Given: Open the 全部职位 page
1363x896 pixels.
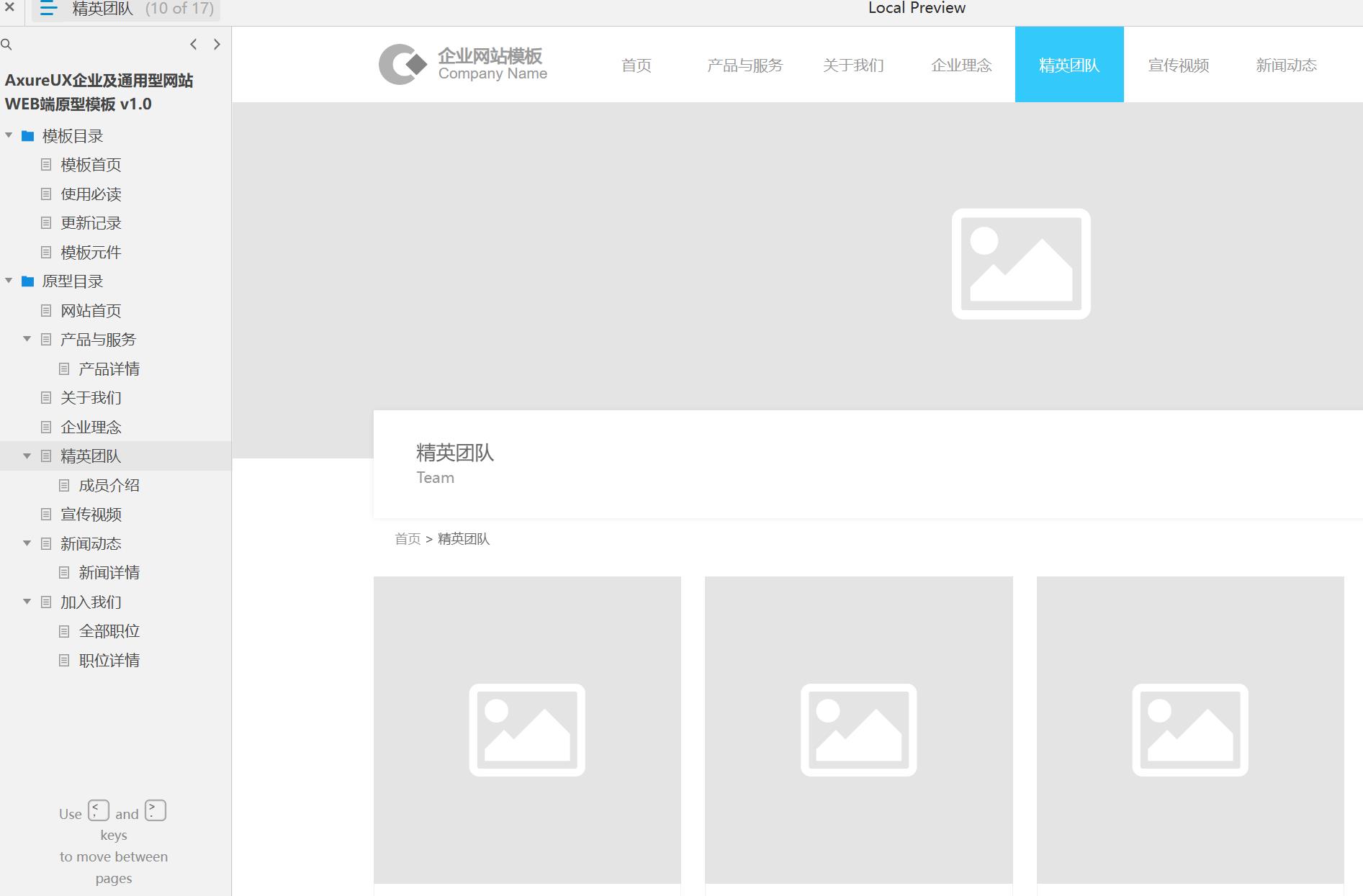Looking at the screenshot, I should click(x=109, y=631).
